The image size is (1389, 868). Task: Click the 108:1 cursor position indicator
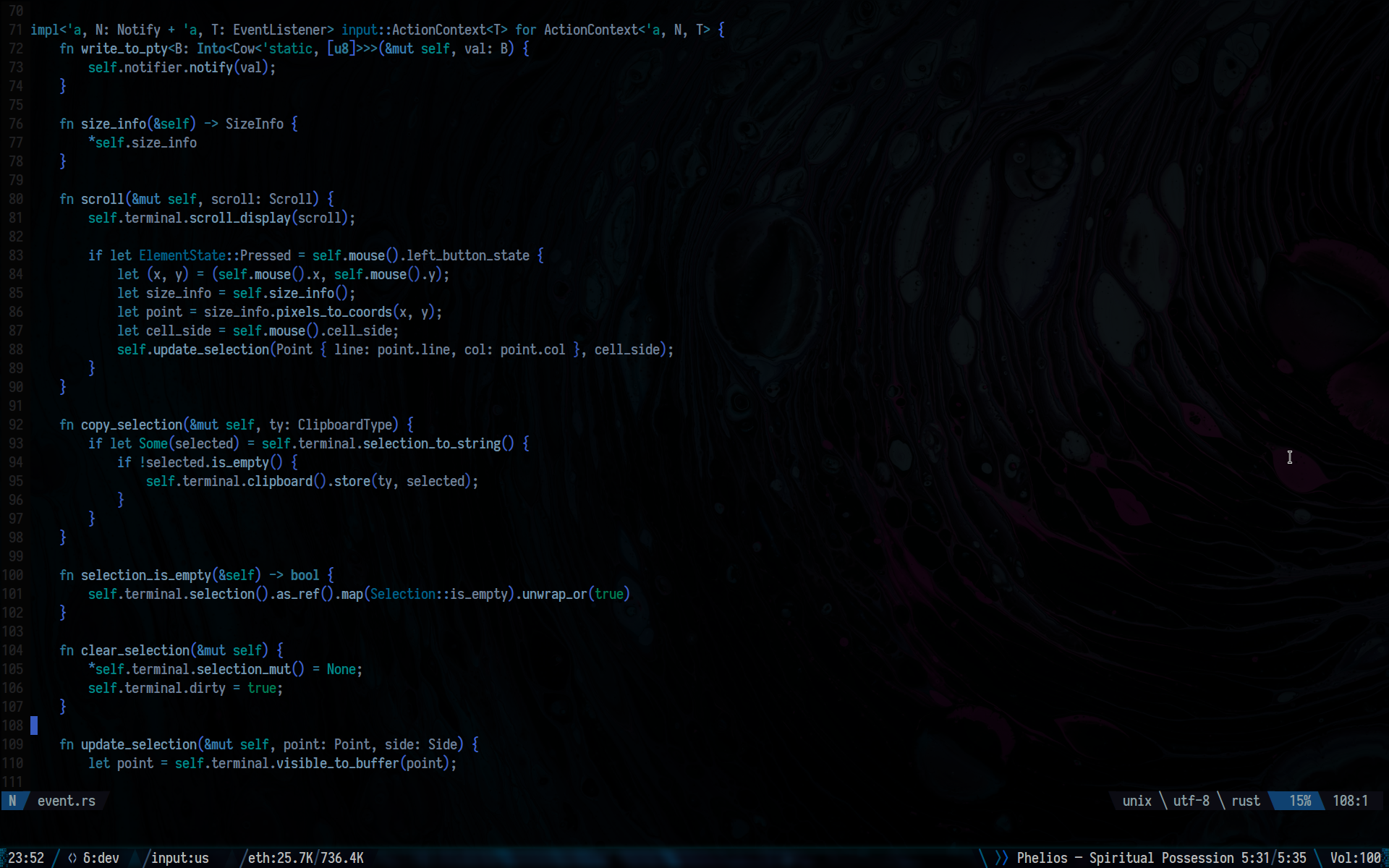click(x=1350, y=801)
